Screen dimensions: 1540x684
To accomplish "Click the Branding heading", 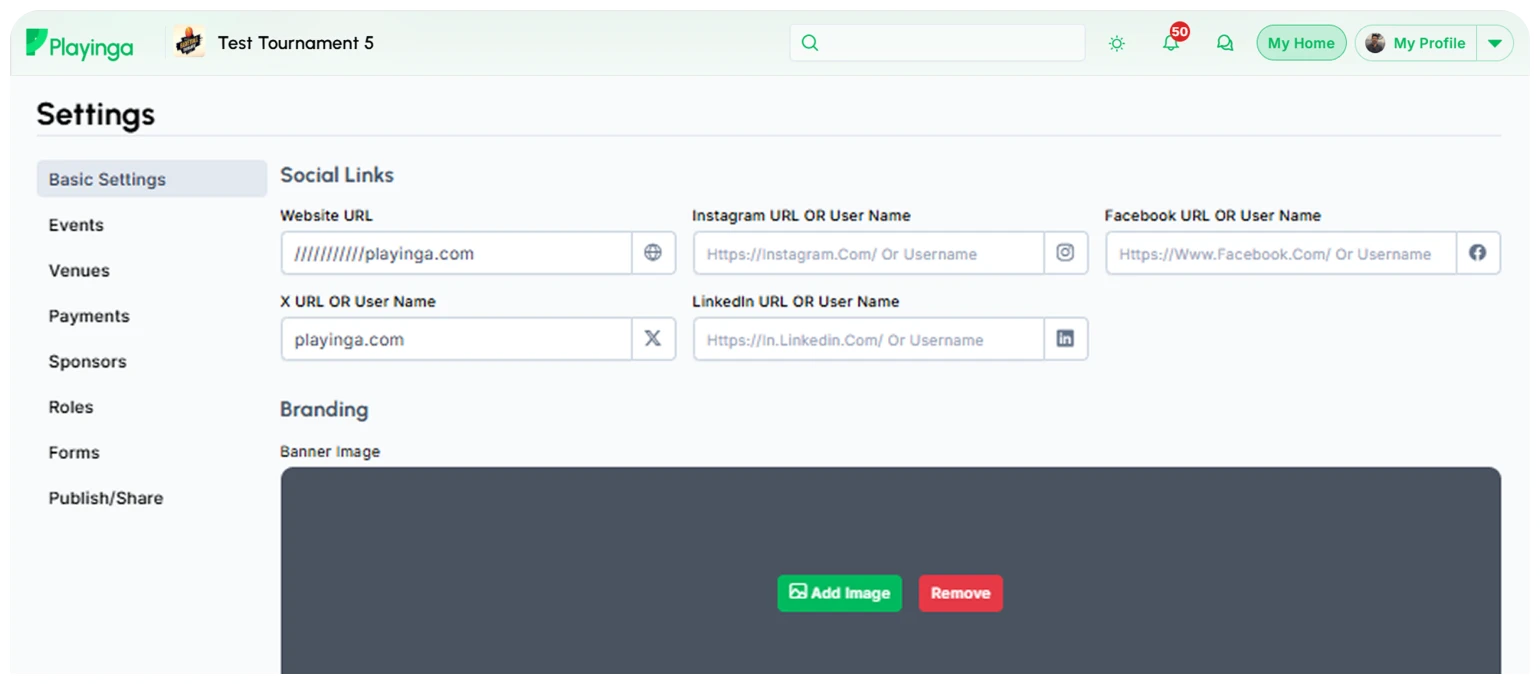I will coord(324,409).
